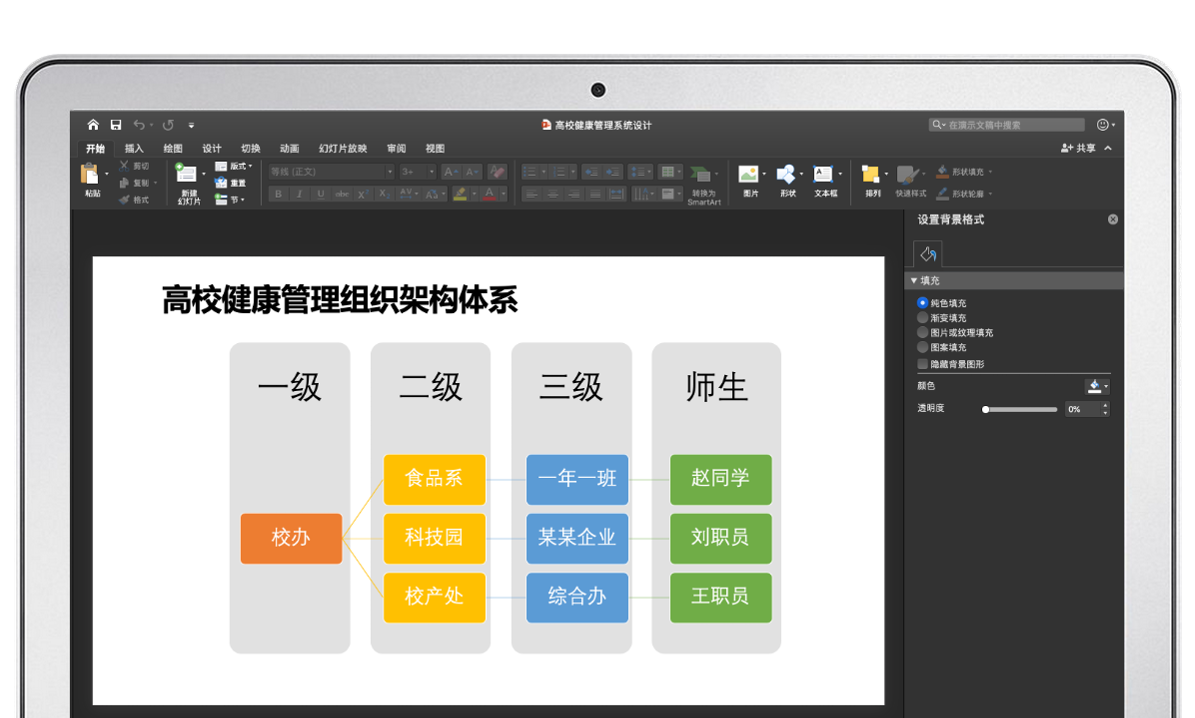This screenshot has height=718, width=1195.
Task: Click the 重置 reset slide icon
Action: click(x=221, y=183)
